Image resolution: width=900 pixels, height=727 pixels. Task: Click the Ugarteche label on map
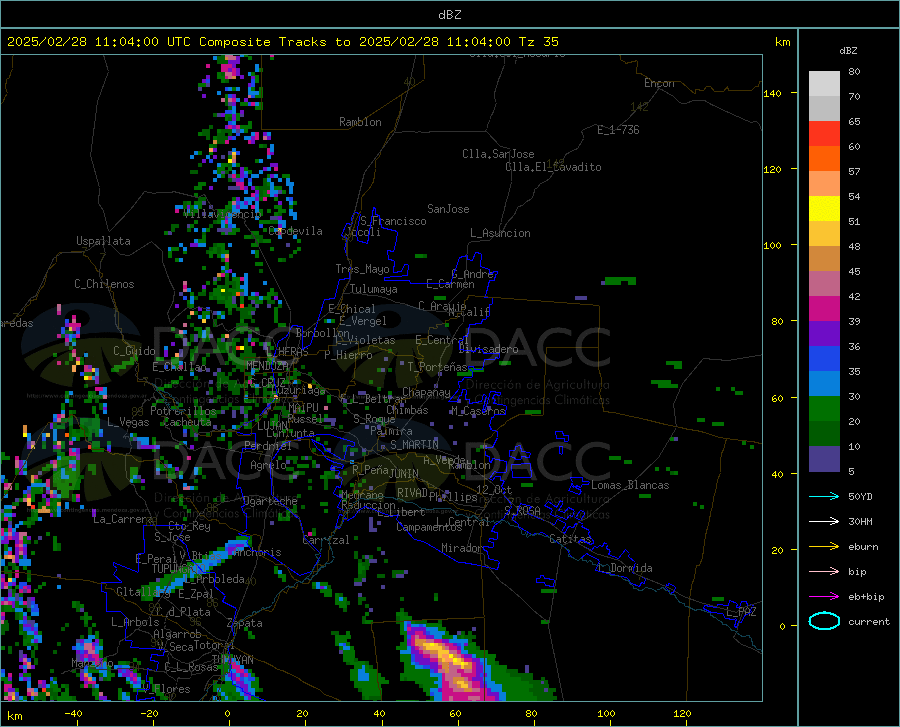pos(270,501)
